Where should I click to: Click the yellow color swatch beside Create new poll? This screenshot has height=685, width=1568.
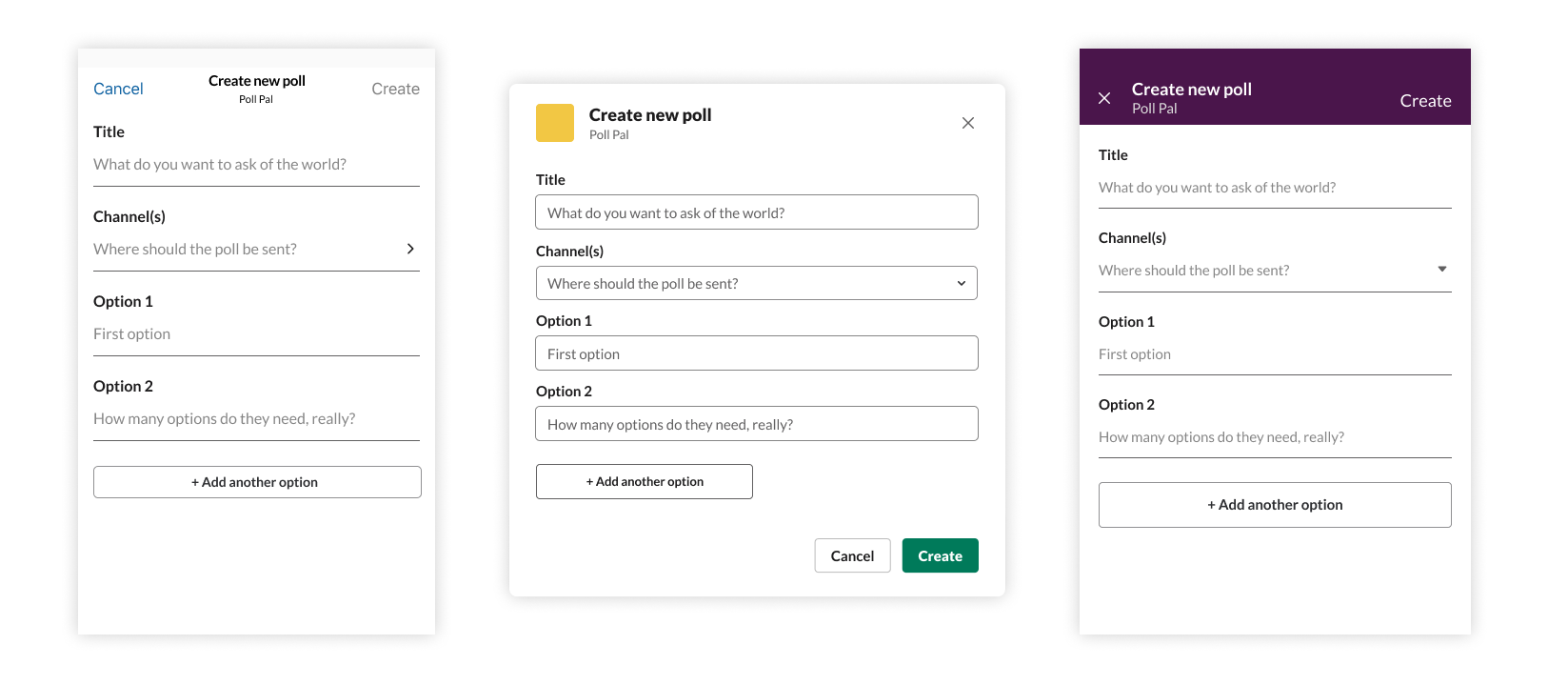[x=555, y=122]
